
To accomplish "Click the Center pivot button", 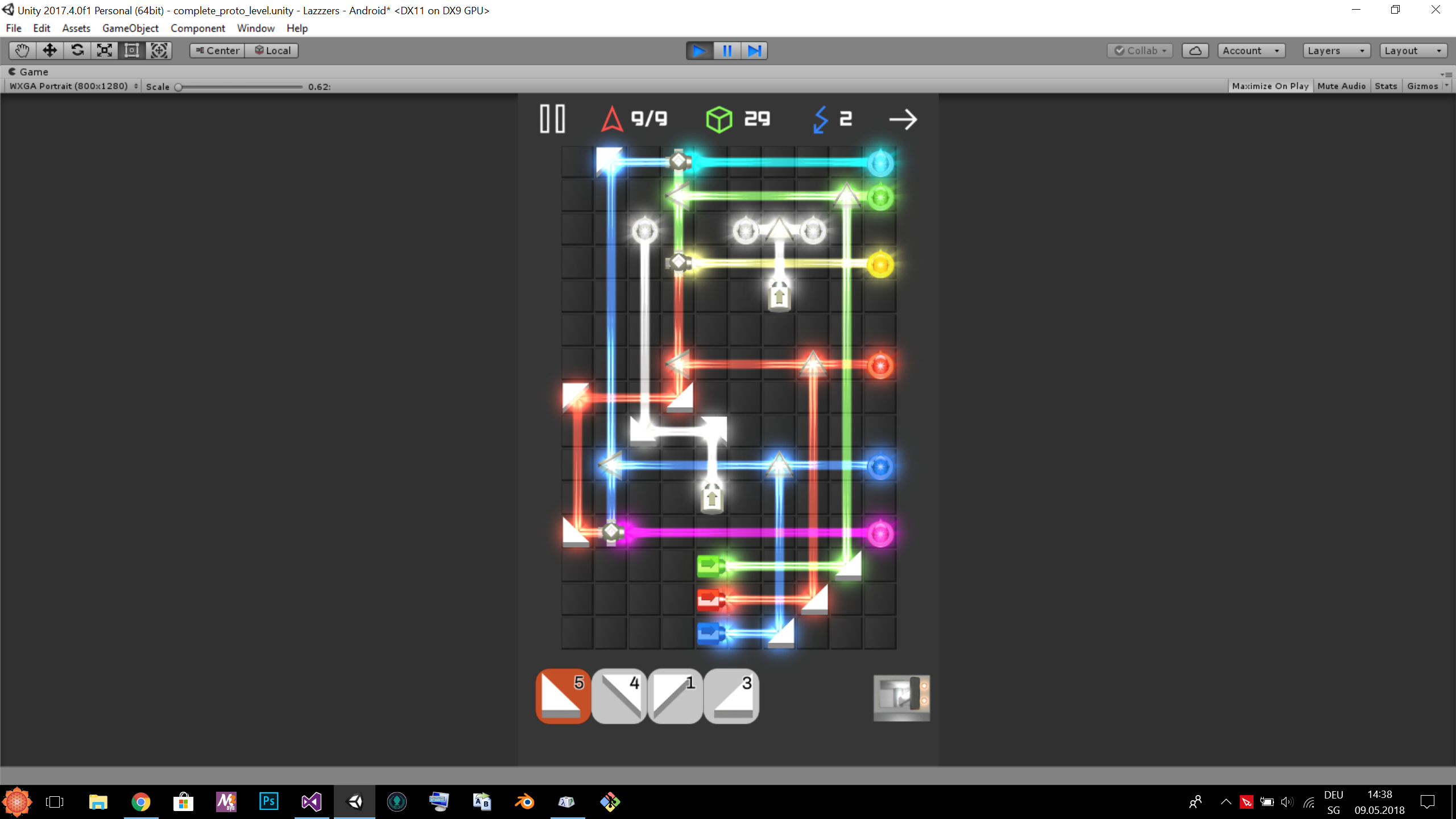I will click(x=217, y=51).
